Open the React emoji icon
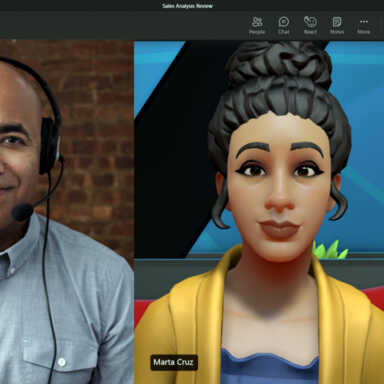The height and width of the screenshot is (384, 384). [x=310, y=22]
